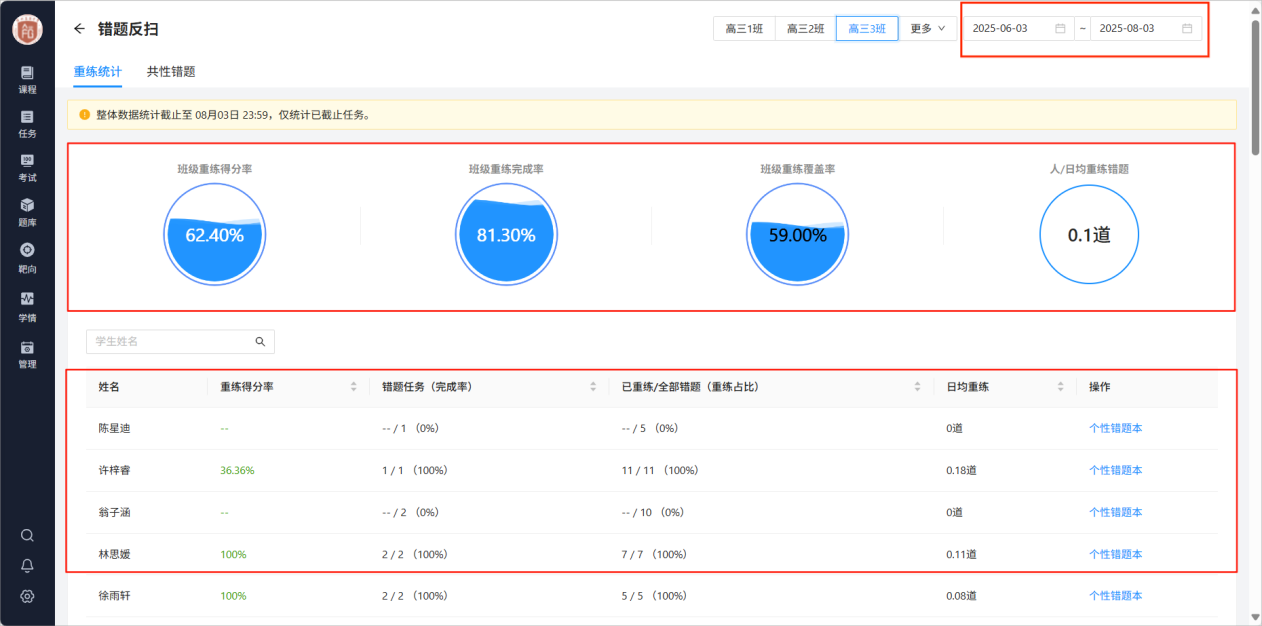Click student name 翁子涵
The height and width of the screenshot is (626, 1262).
[115, 512]
